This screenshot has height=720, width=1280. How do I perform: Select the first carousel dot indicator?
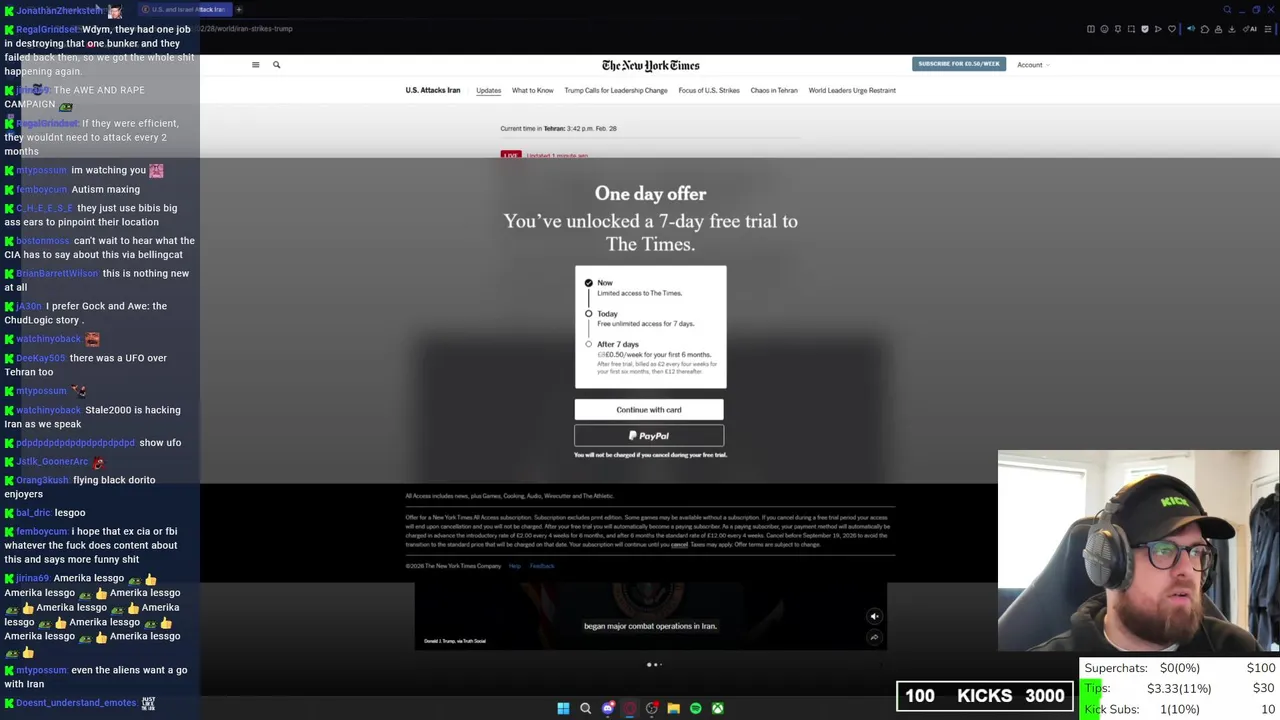[x=649, y=664]
